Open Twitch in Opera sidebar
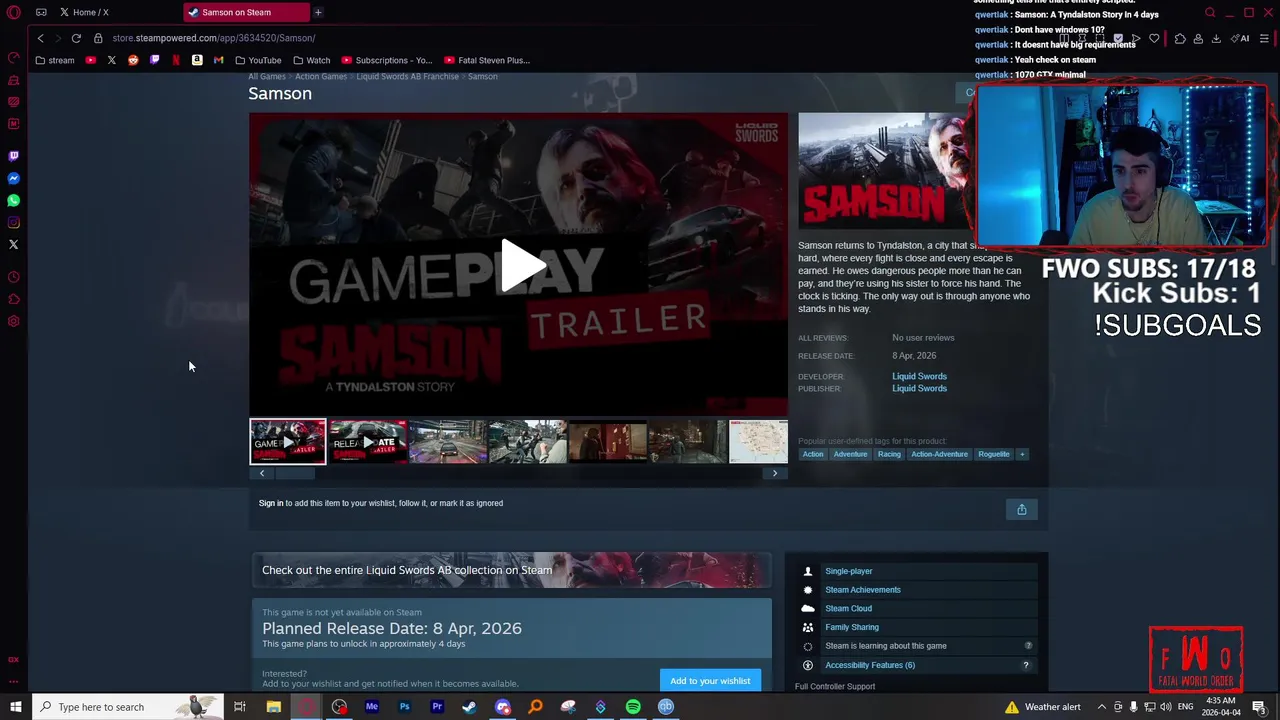 14,156
